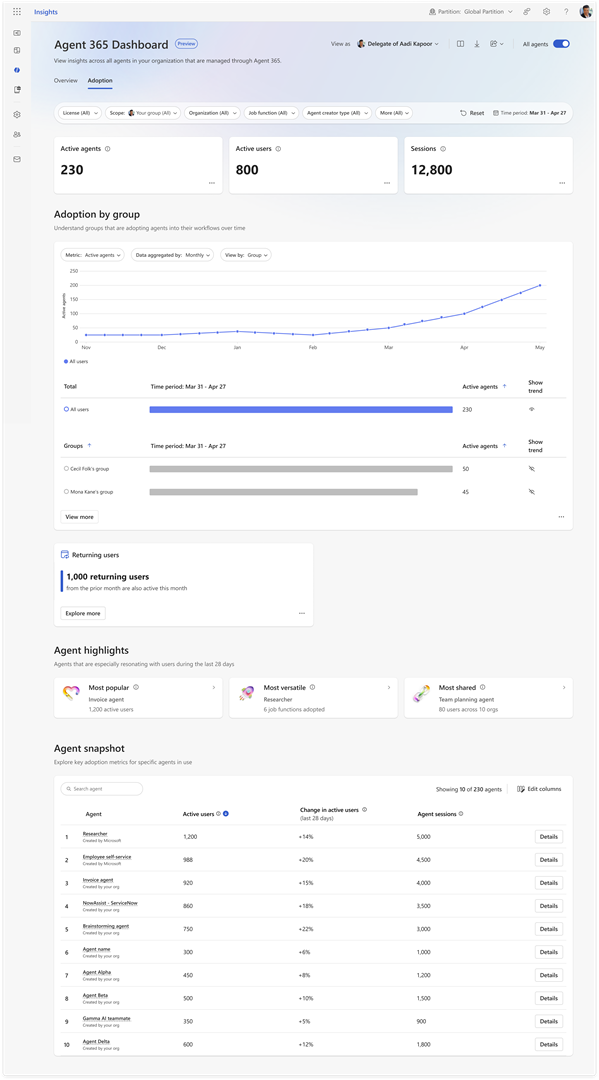Image resolution: width=599 pixels, height=1080 pixels.
Task: Open the Scope: Your group filter
Action: [143, 113]
